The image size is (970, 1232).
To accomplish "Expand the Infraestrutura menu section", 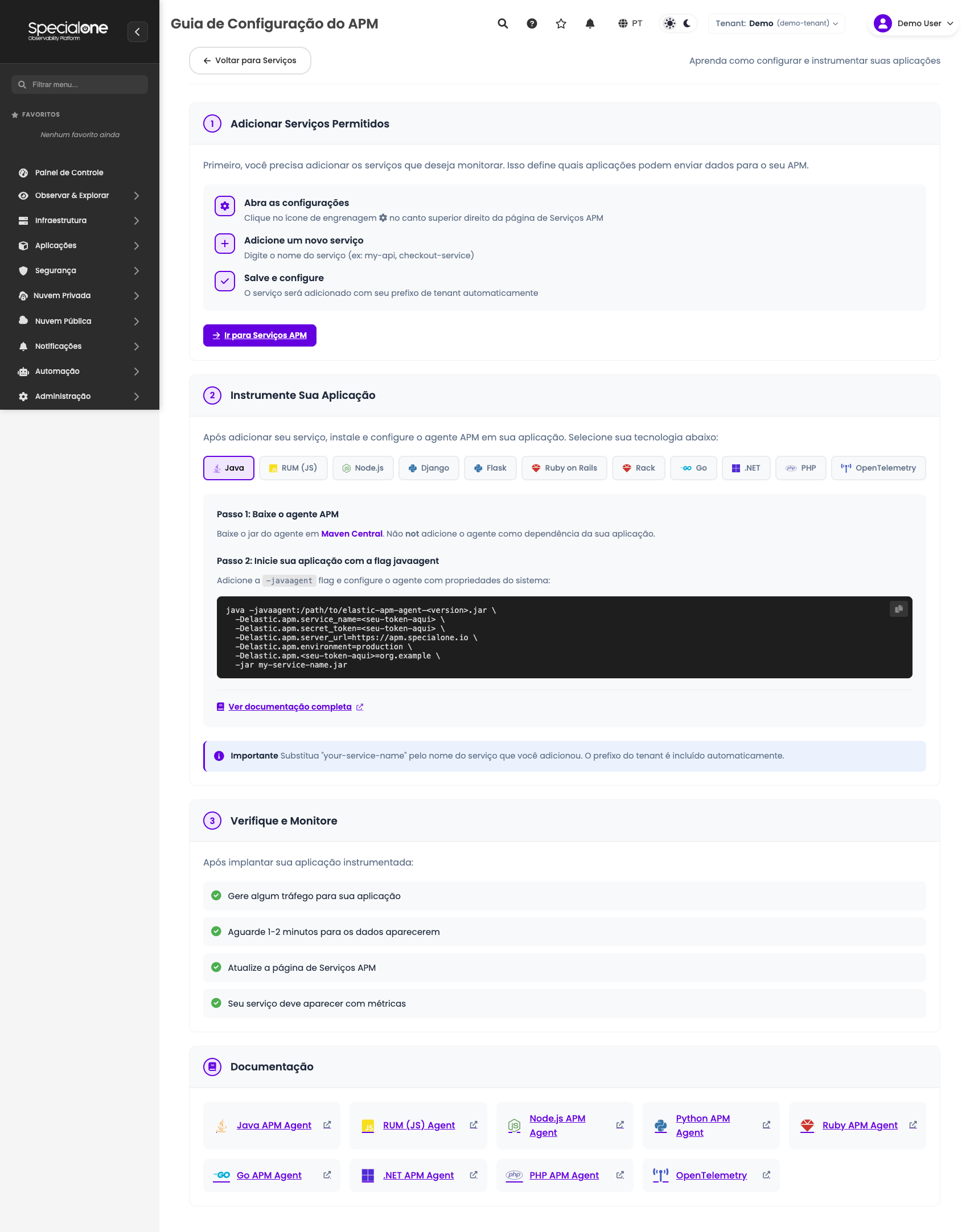I will coord(80,220).
